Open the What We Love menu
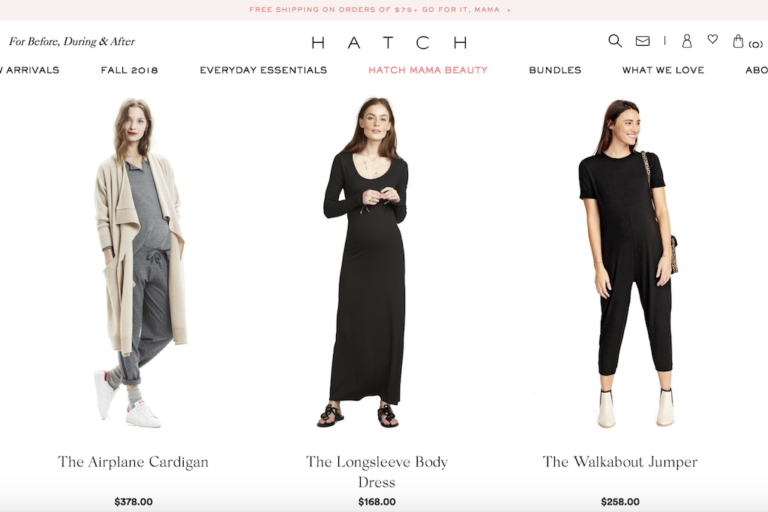This screenshot has width=768, height=512. click(x=663, y=70)
